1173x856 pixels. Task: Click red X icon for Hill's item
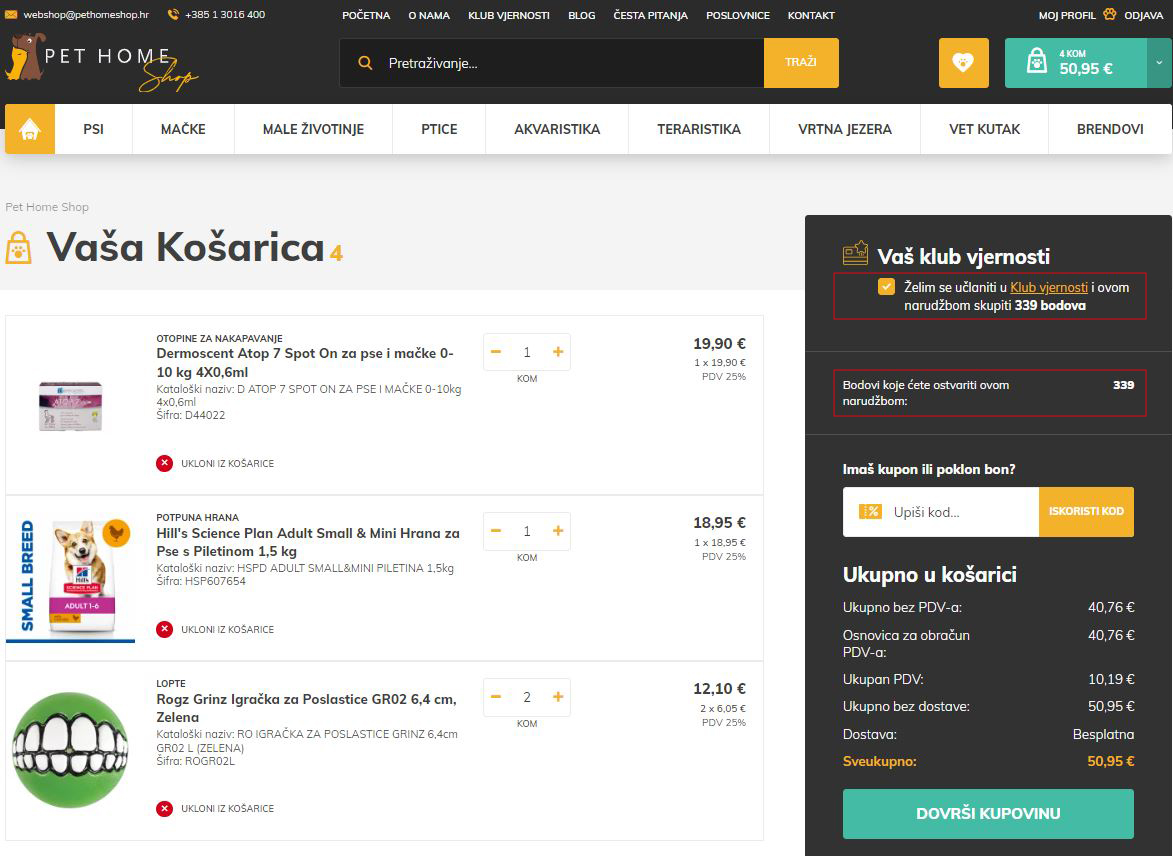165,629
